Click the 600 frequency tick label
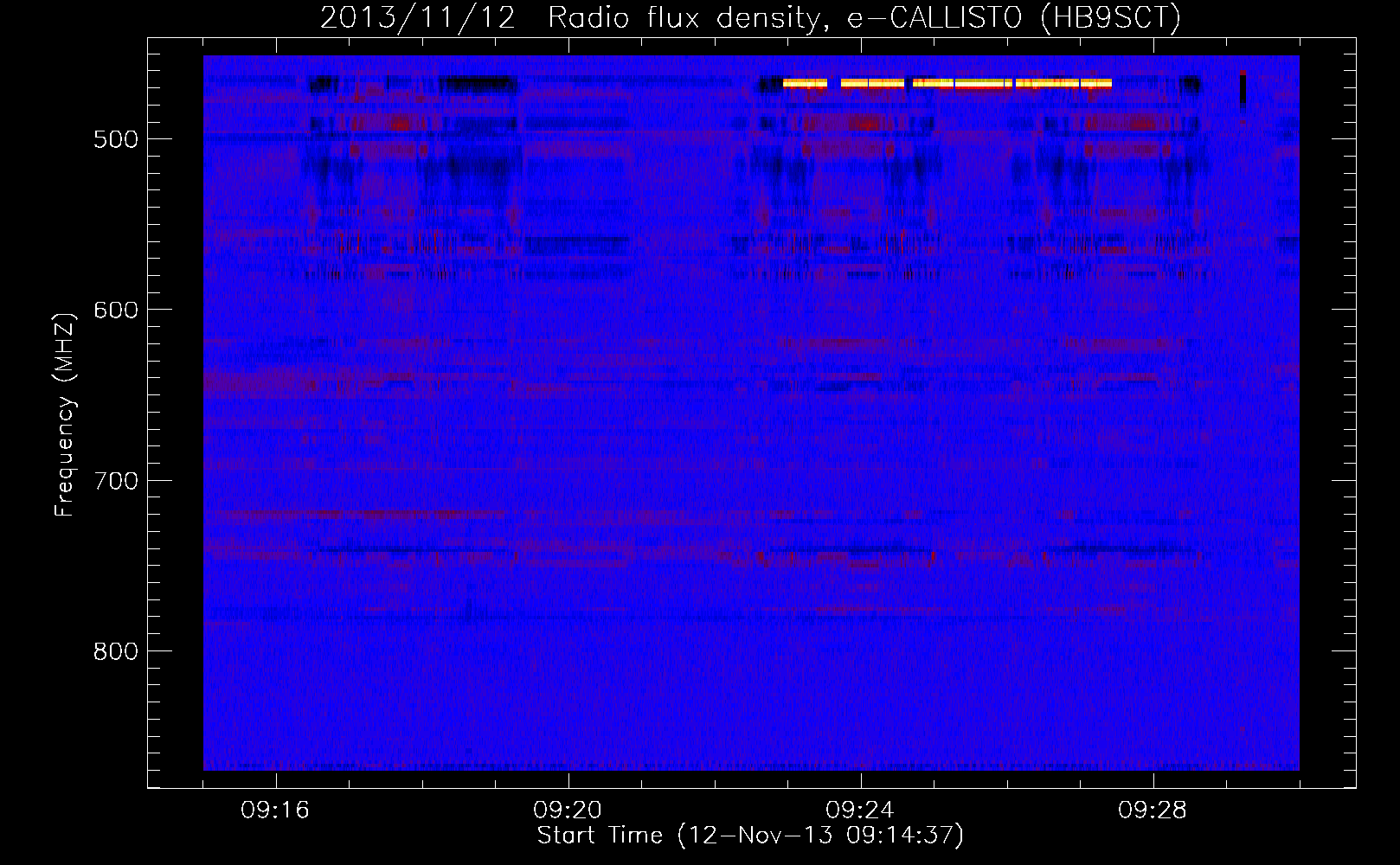The width and height of the screenshot is (1400, 865). tap(116, 311)
